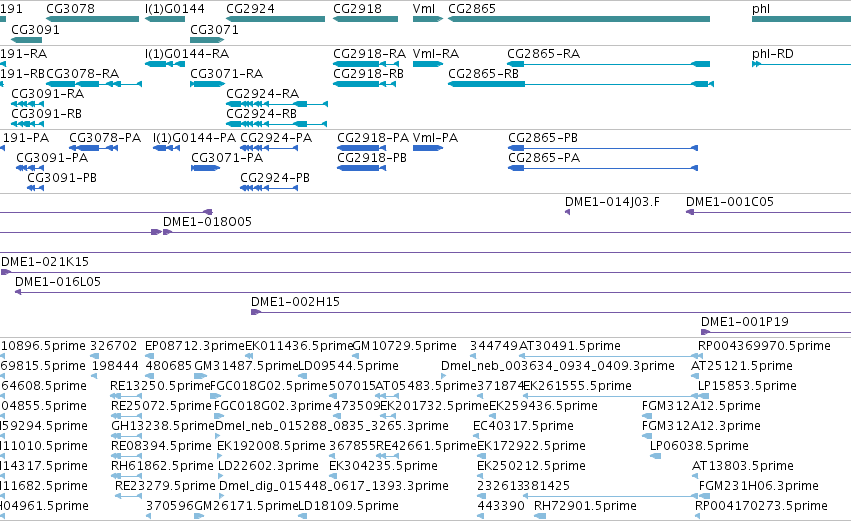
Task: Click the CG2865-RA transcript label
Action: tap(543, 54)
